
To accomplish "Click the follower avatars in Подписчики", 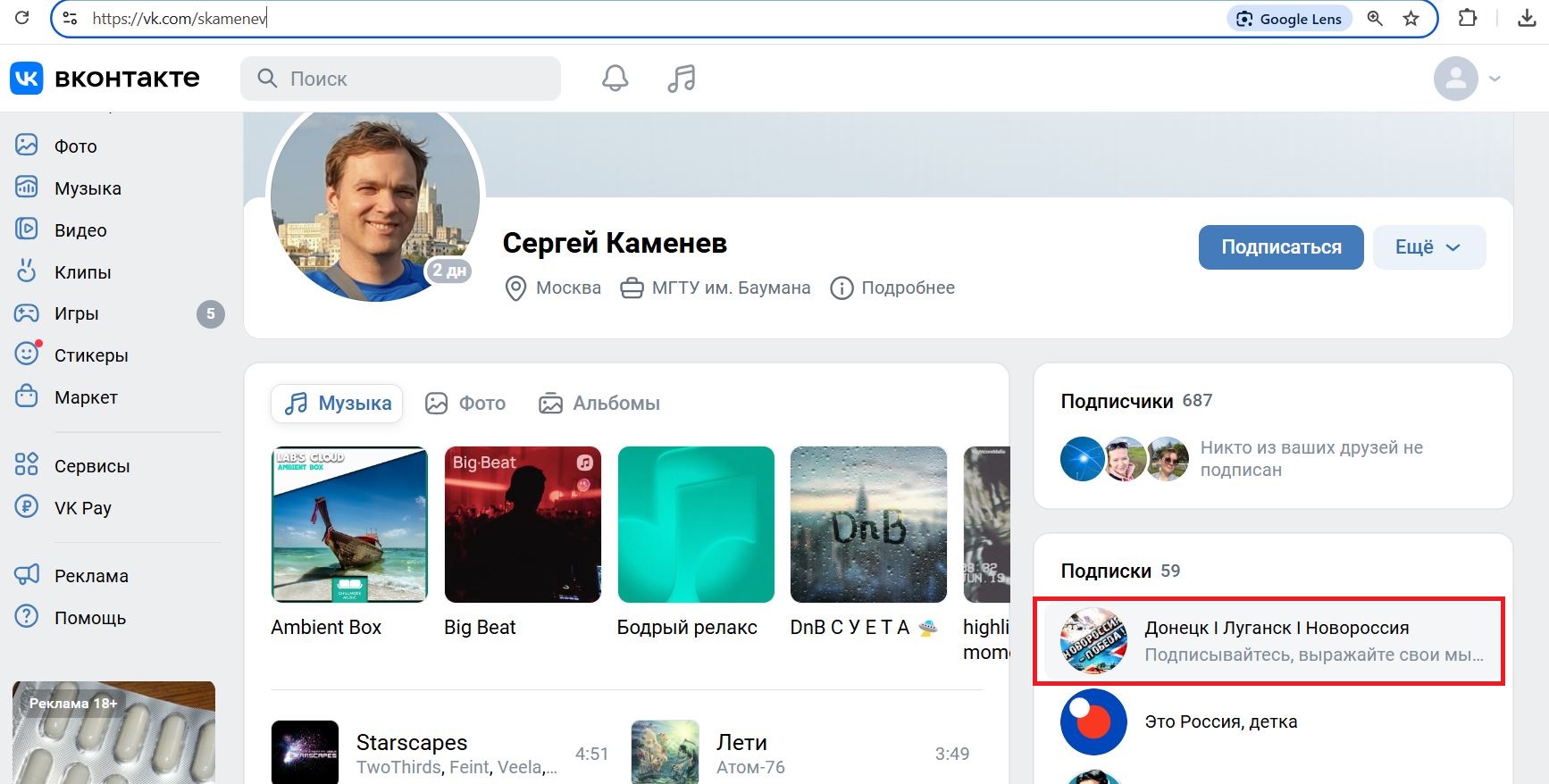I will [1125, 459].
